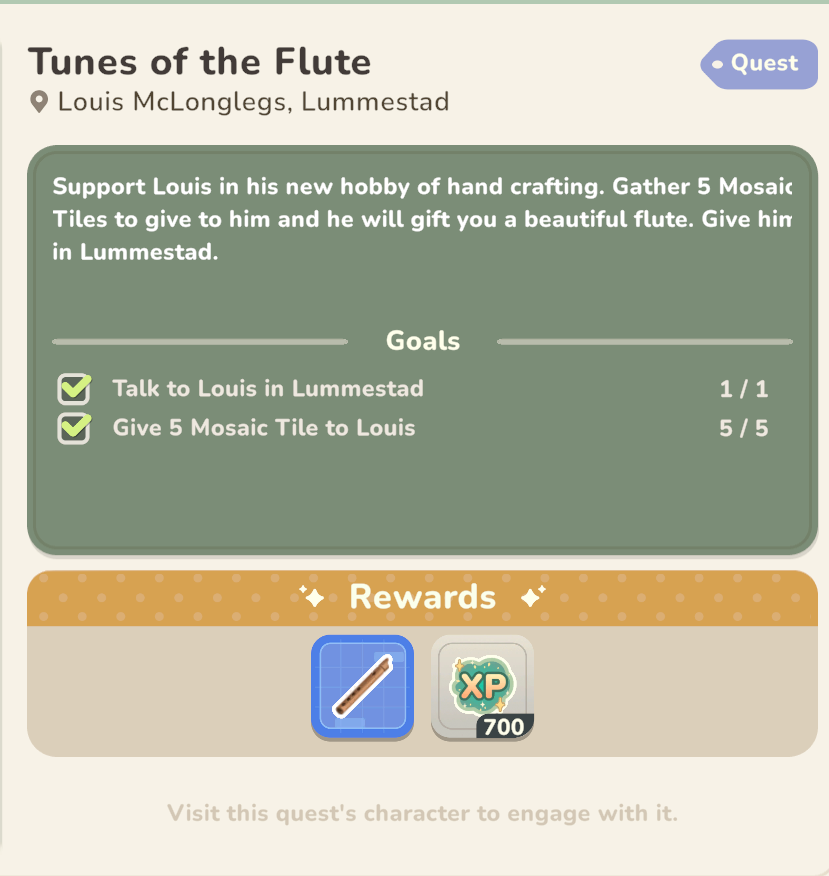Select the Give 5 Mosaic Tile to Louis goal

[264, 428]
